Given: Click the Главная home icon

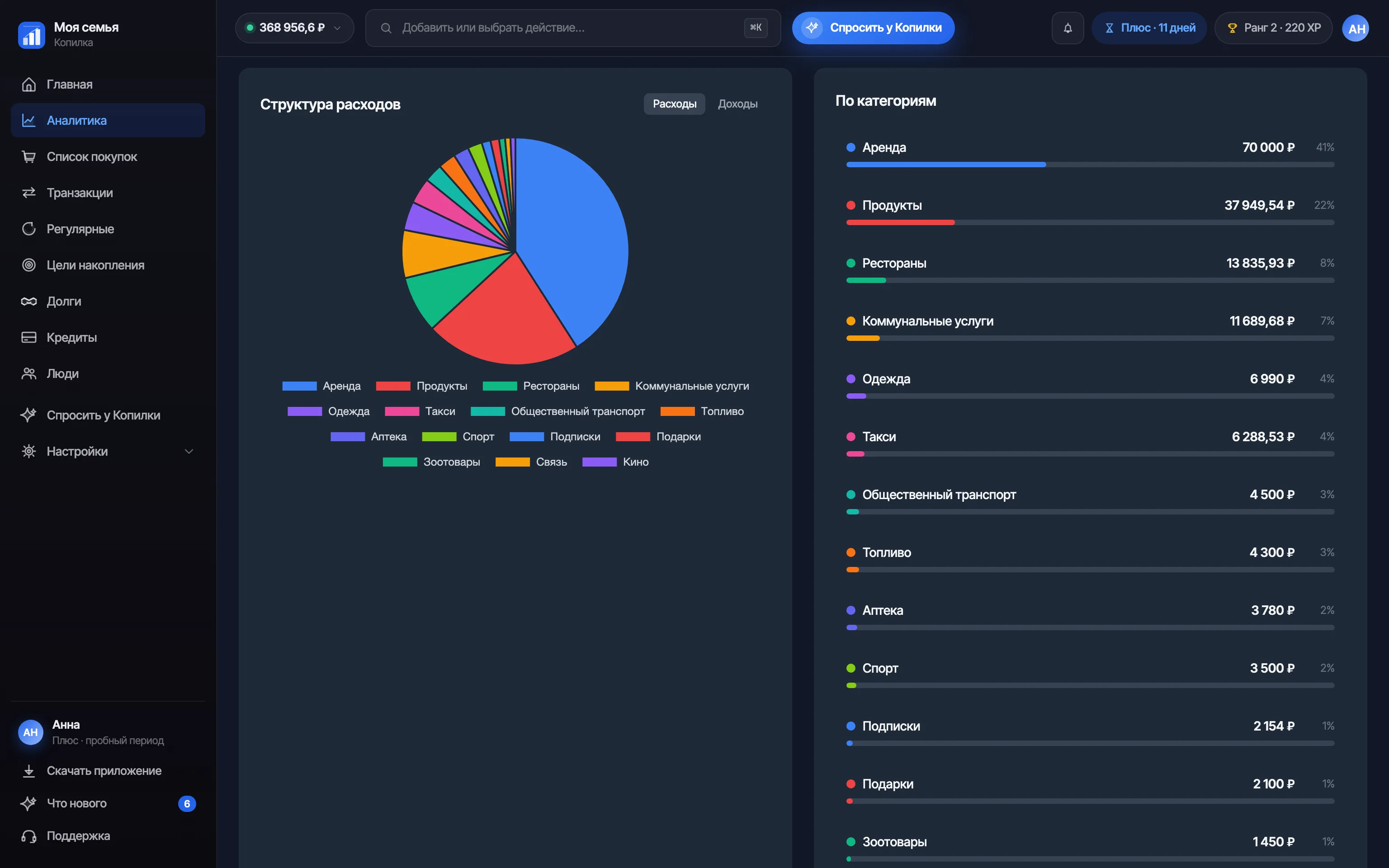Looking at the screenshot, I should [28, 85].
